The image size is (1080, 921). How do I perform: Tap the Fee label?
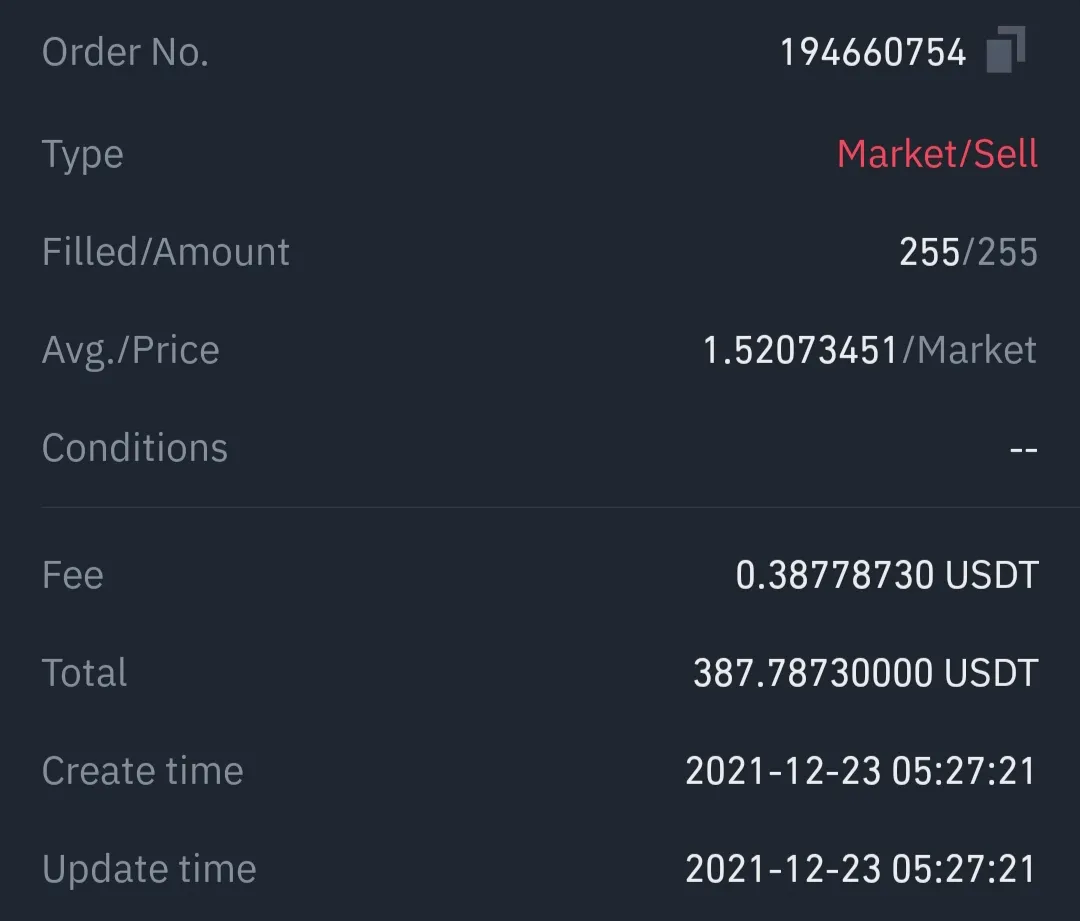[x=72, y=575]
